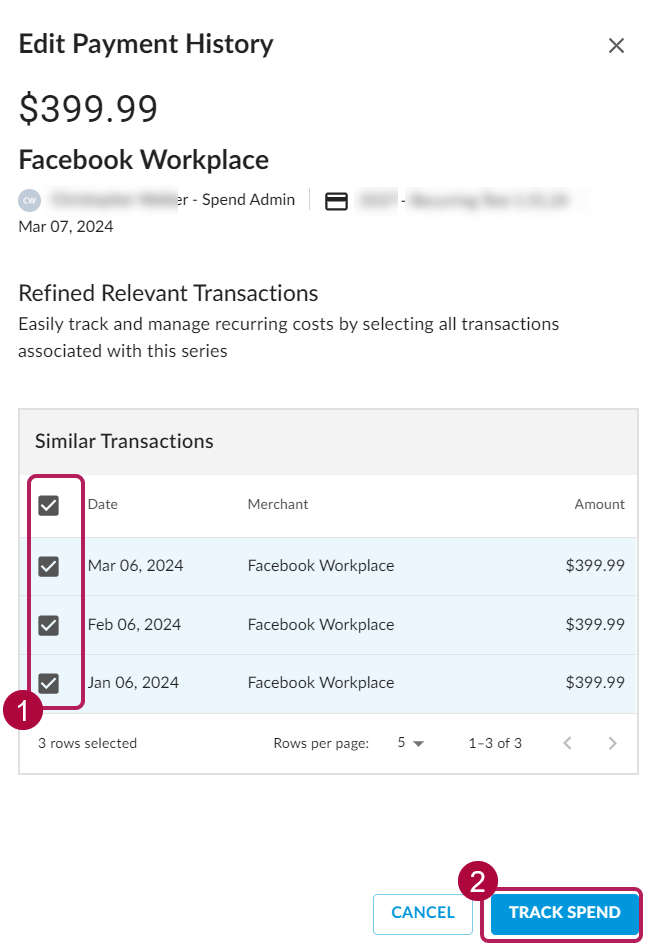
Task: Click the Mar 06, 2024 date cell
Action: pyautogui.click(x=135, y=566)
